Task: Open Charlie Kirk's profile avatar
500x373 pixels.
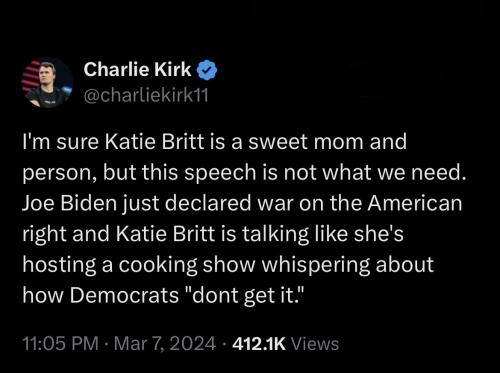Action: coord(47,82)
